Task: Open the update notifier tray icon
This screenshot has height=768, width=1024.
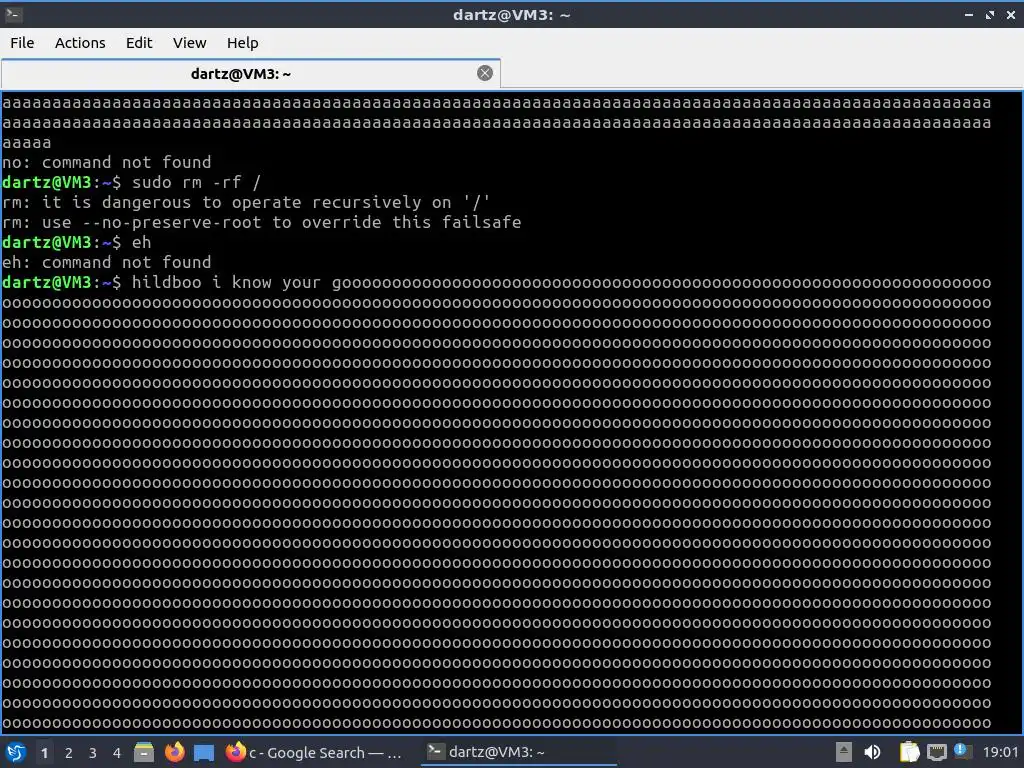Action: [x=961, y=751]
